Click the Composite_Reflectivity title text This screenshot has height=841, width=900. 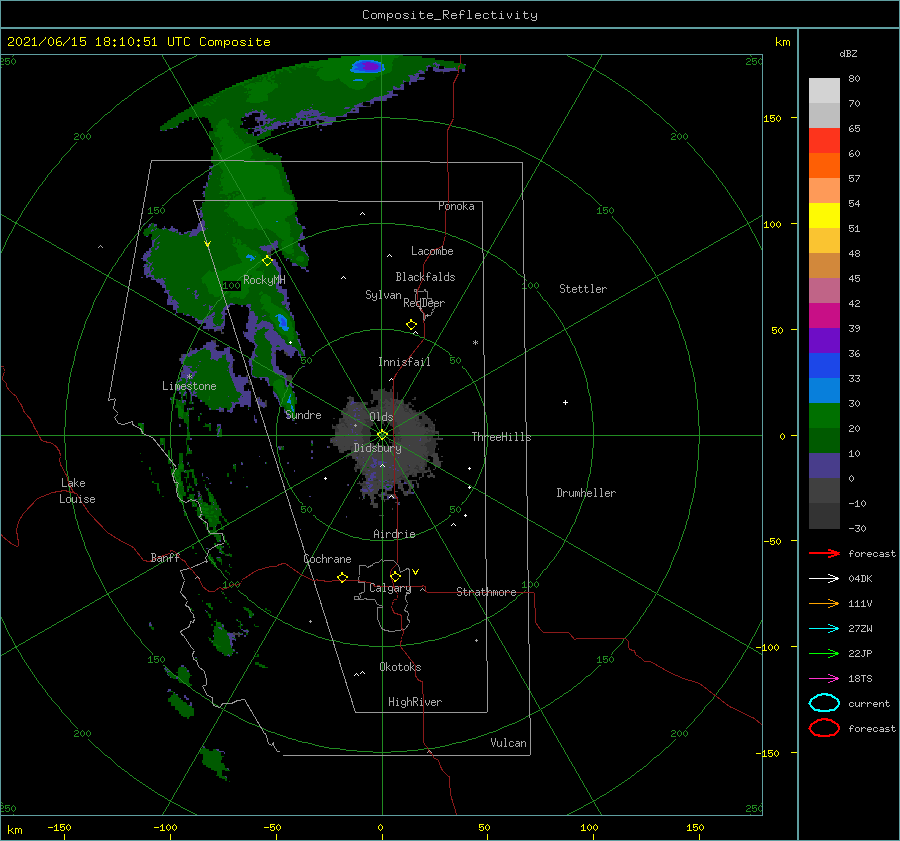(x=450, y=15)
